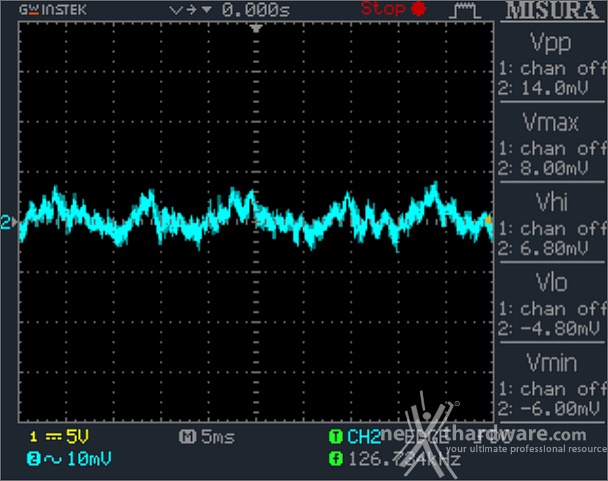Click the channel 1 5V scale readout
608x481 pixels.
[77, 436]
